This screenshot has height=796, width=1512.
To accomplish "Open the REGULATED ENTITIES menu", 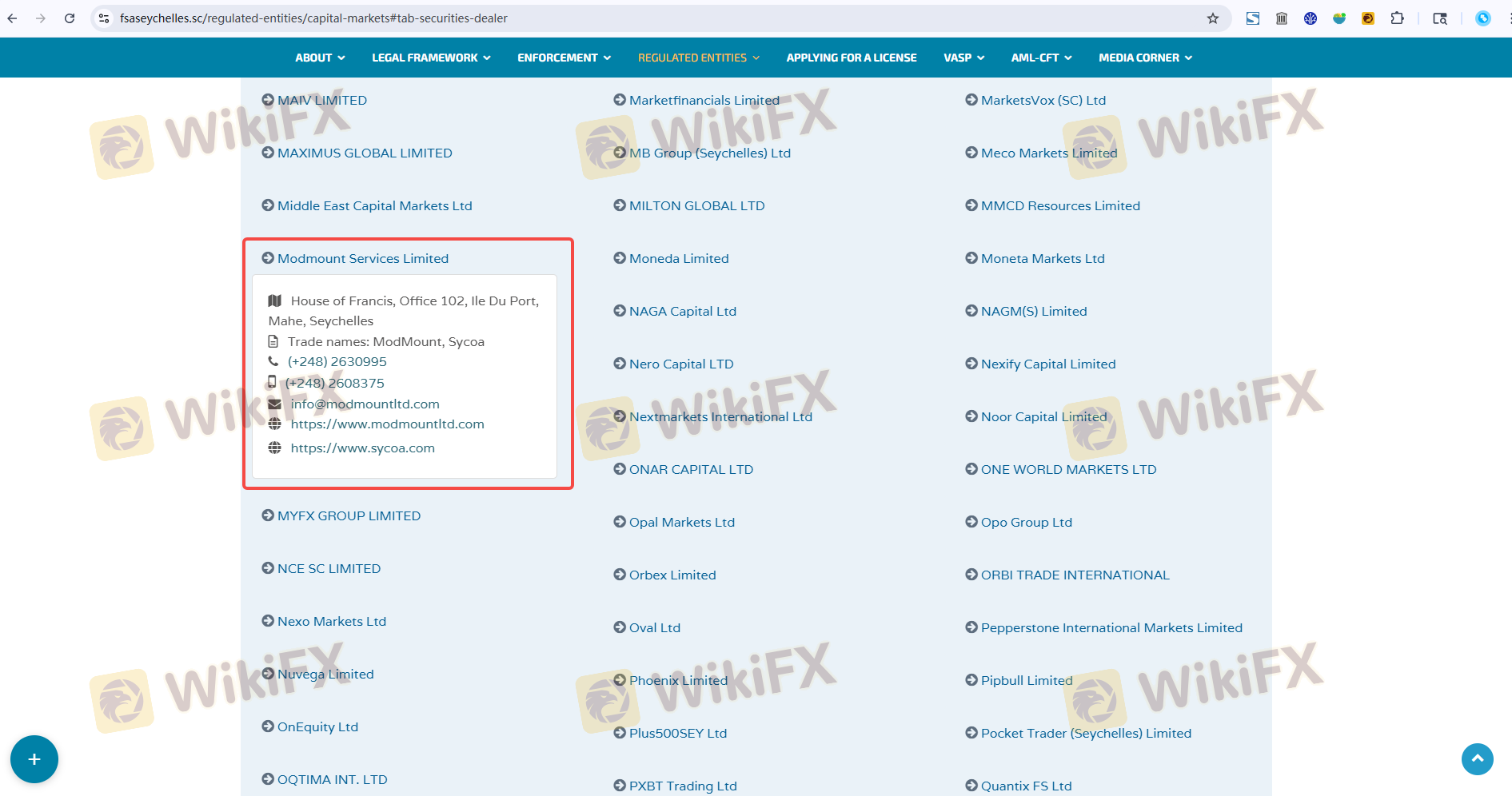I will (x=698, y=58).
